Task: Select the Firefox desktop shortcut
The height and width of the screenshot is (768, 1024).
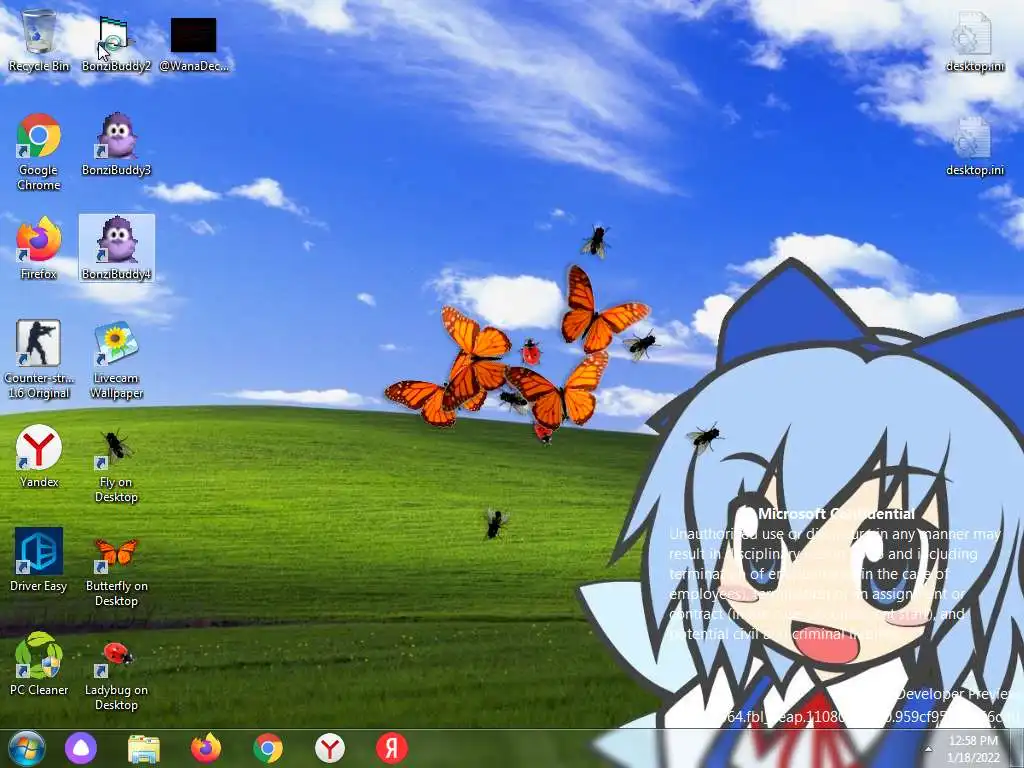Action: click(x=39, y=248)
